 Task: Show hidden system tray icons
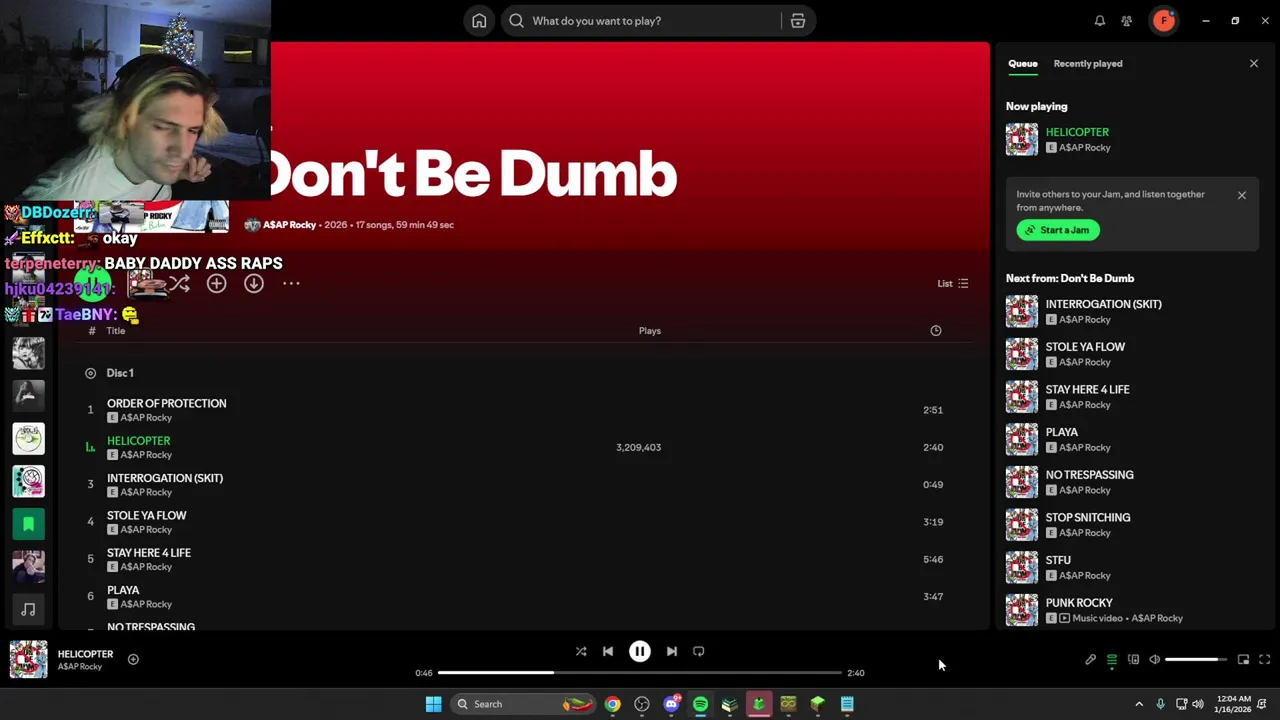1139,704
